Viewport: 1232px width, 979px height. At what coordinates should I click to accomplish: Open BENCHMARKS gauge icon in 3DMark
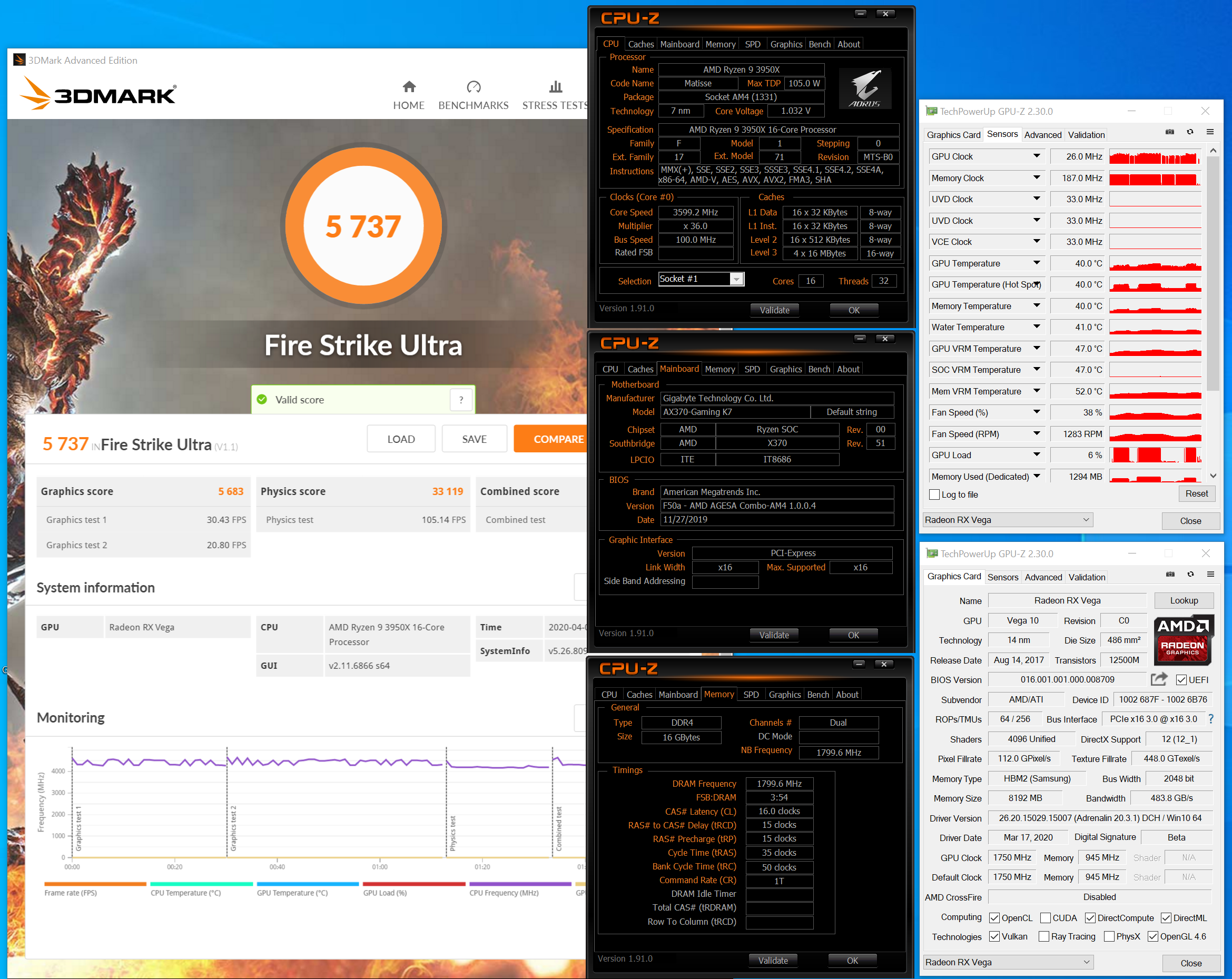coord(474,87)
